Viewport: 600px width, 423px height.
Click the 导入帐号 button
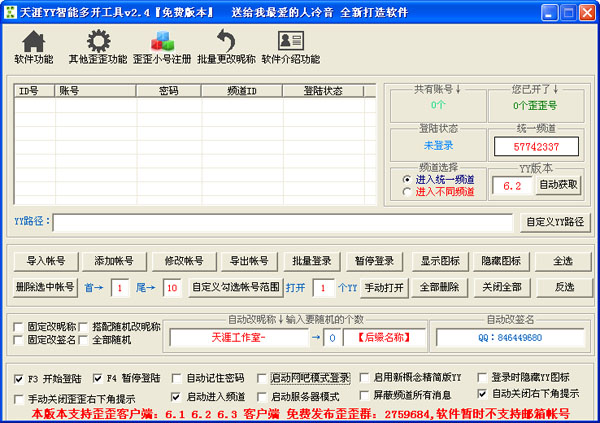coord(46,261)
